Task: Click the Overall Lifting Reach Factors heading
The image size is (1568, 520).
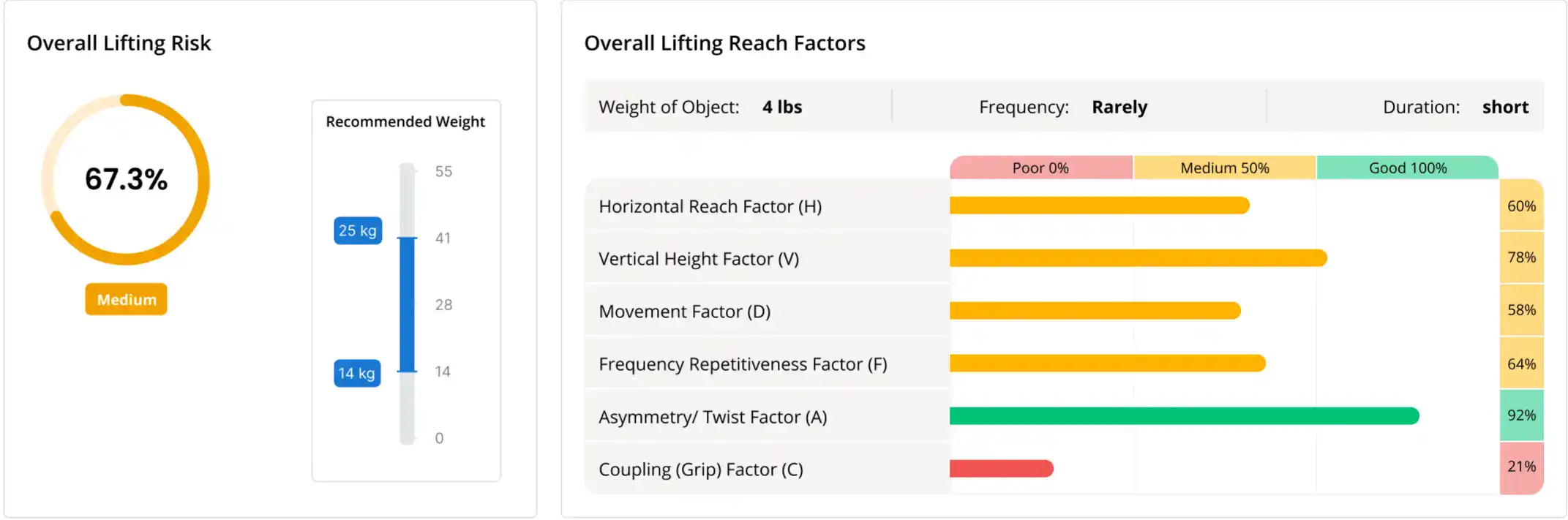Action: pyautogui.click(x=724, y=42)
